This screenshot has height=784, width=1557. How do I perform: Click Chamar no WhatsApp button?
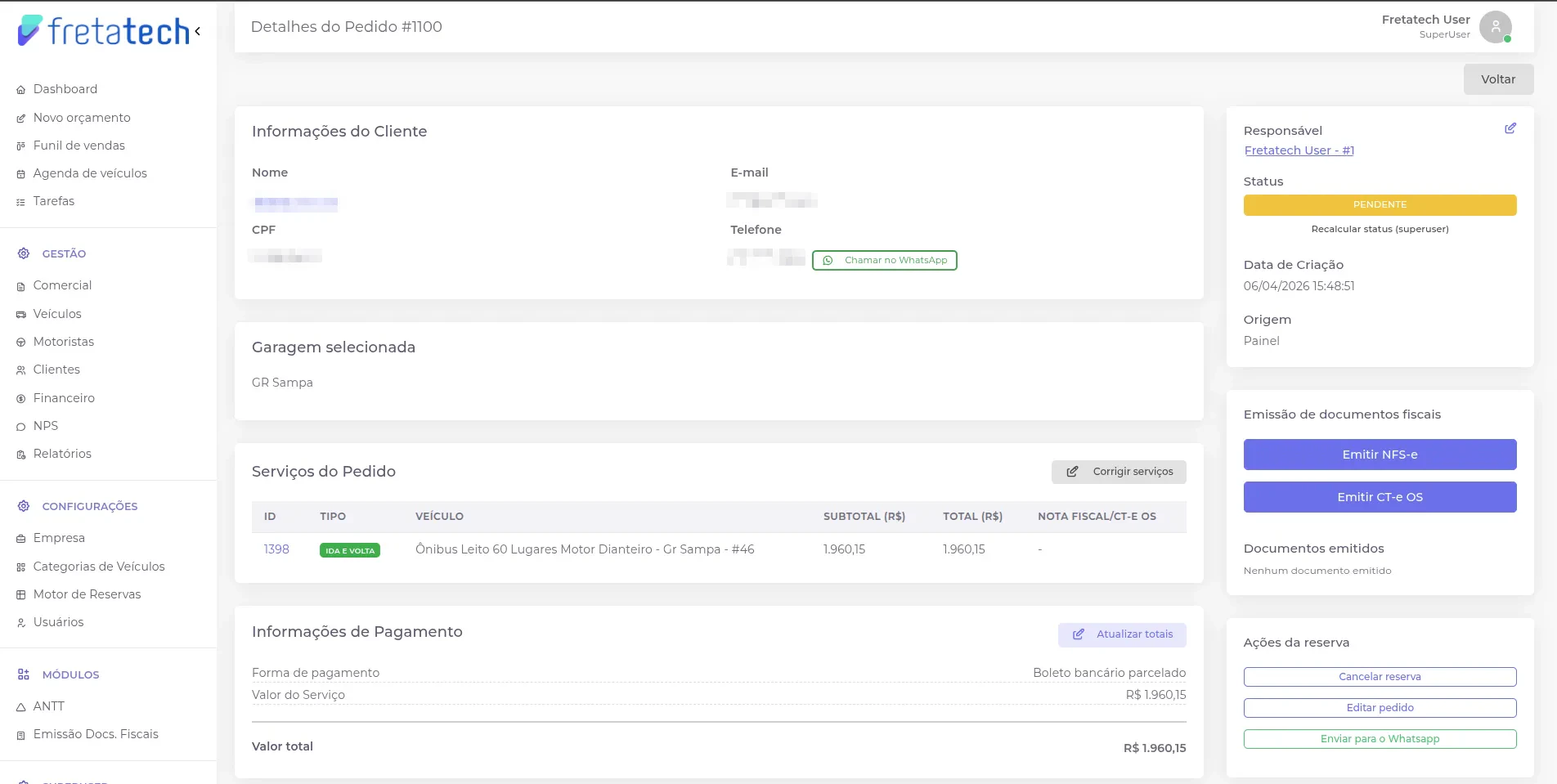pos(884,260)
